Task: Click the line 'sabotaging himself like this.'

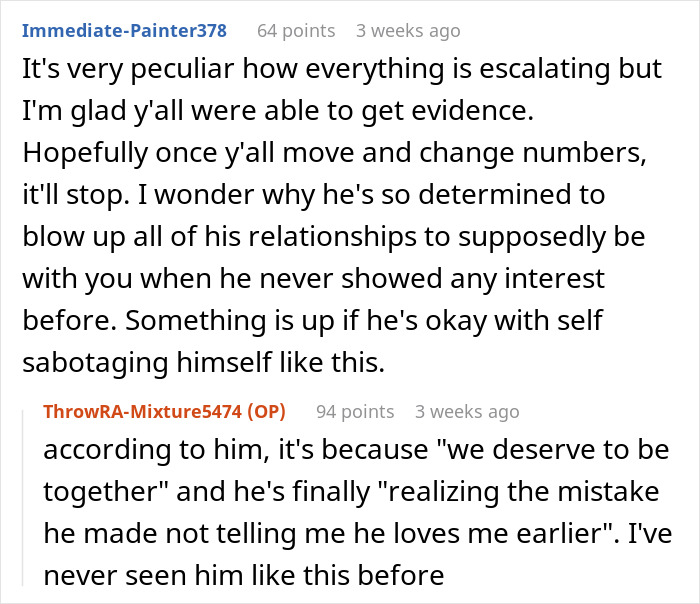Action: (x=204, y=362)
